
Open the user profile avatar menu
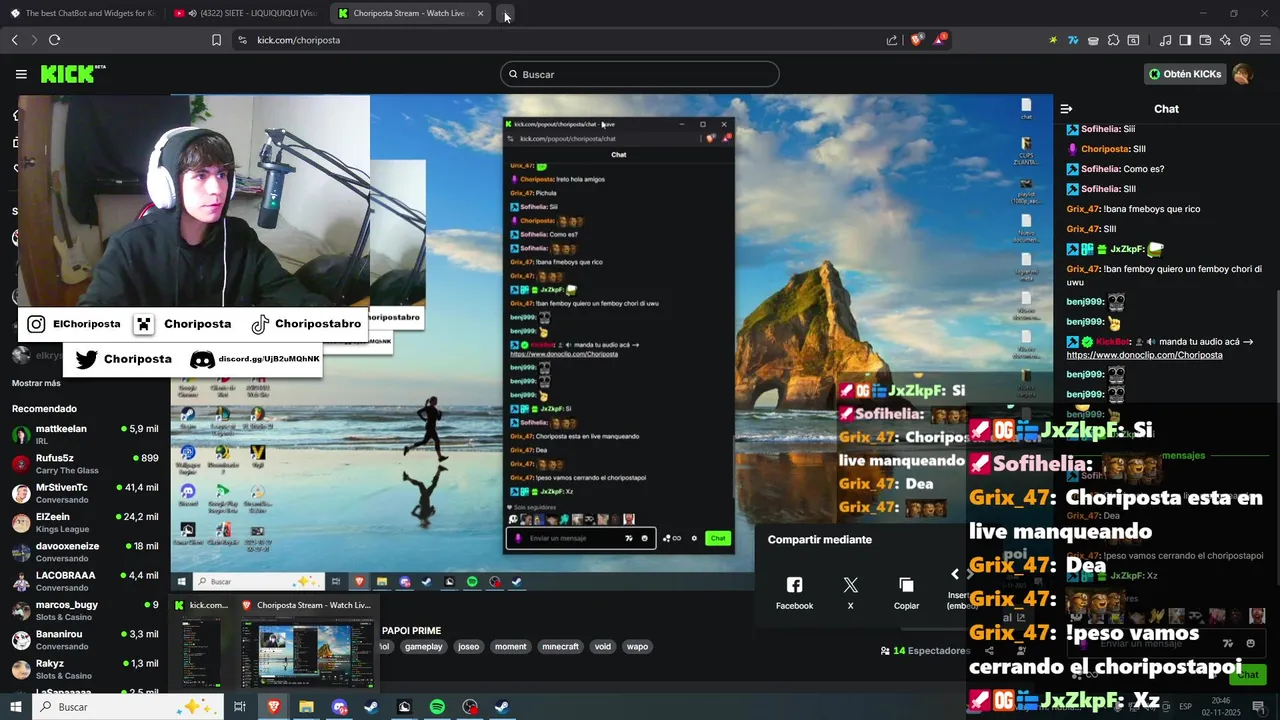pos(1242,74)
